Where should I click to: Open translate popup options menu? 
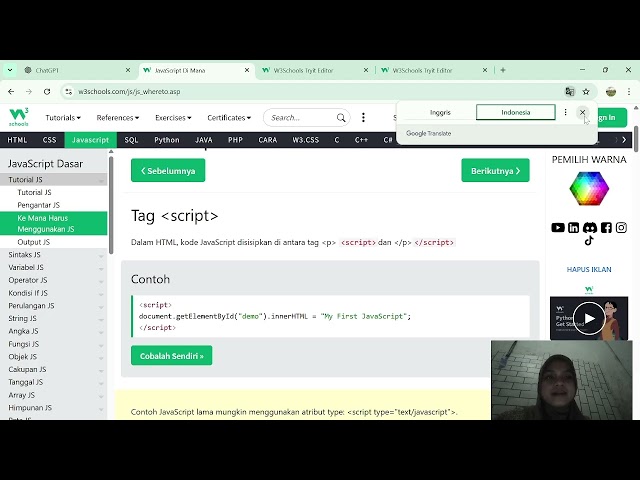tap(565, 112)
